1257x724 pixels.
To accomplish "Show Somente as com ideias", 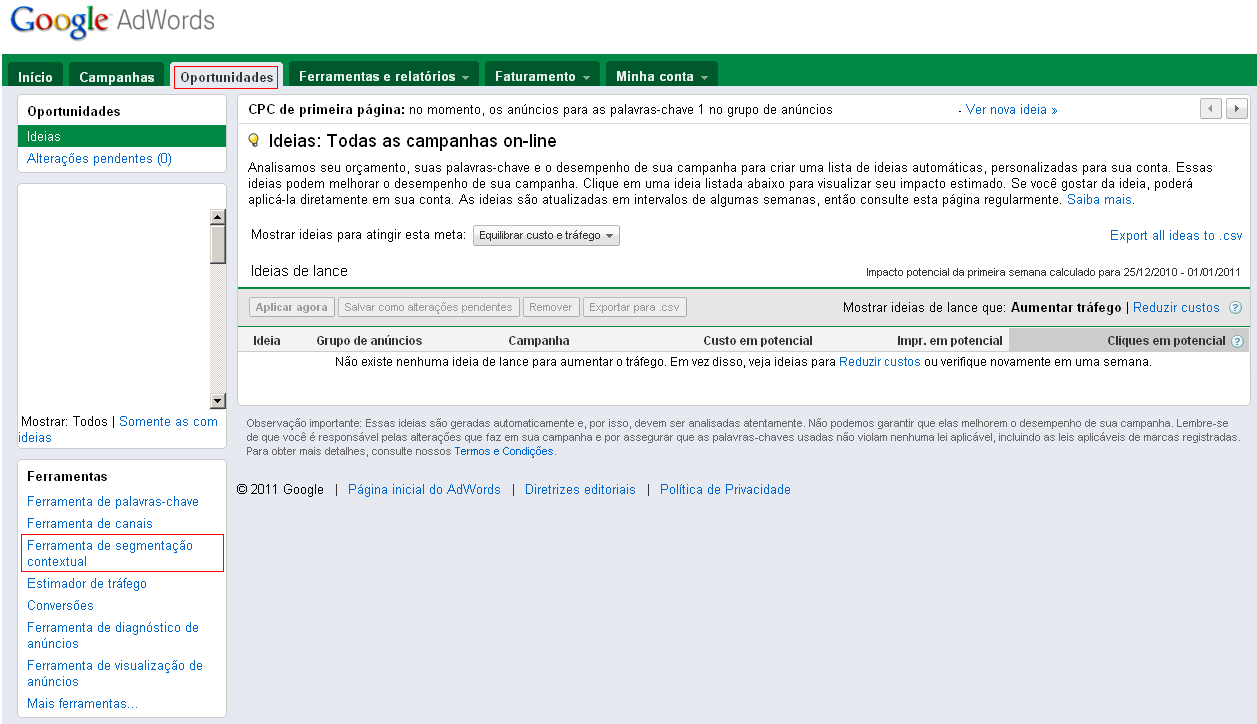I will pyautogui.click(x=119, y=430).
